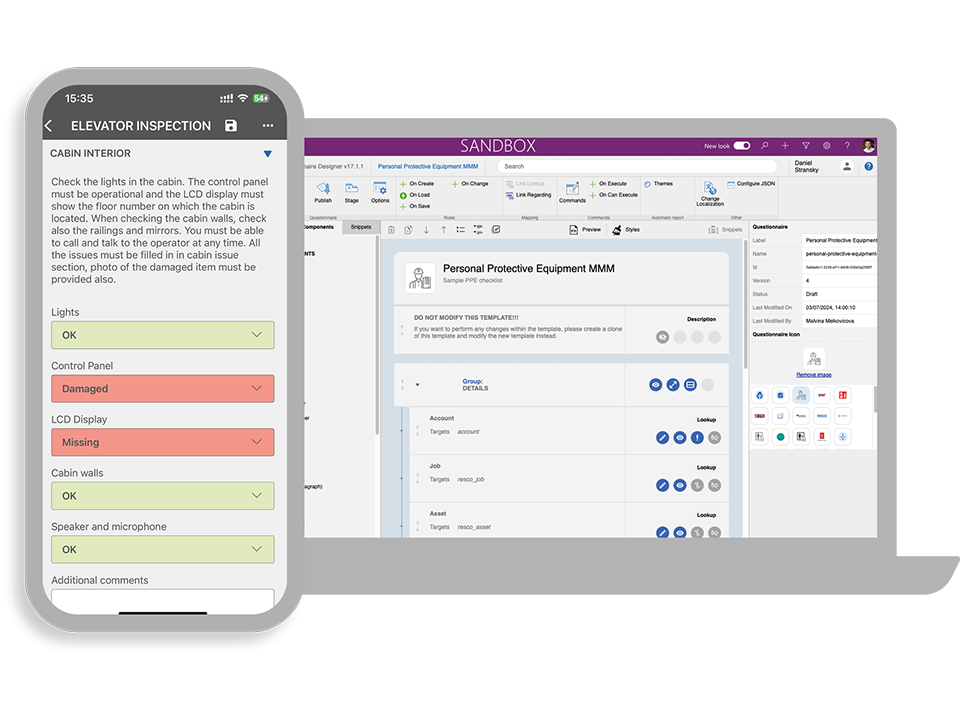Open the LCD Display dropdown showing Missing
The height and width of the screenshot is (720, 960).
click(162, 442)
